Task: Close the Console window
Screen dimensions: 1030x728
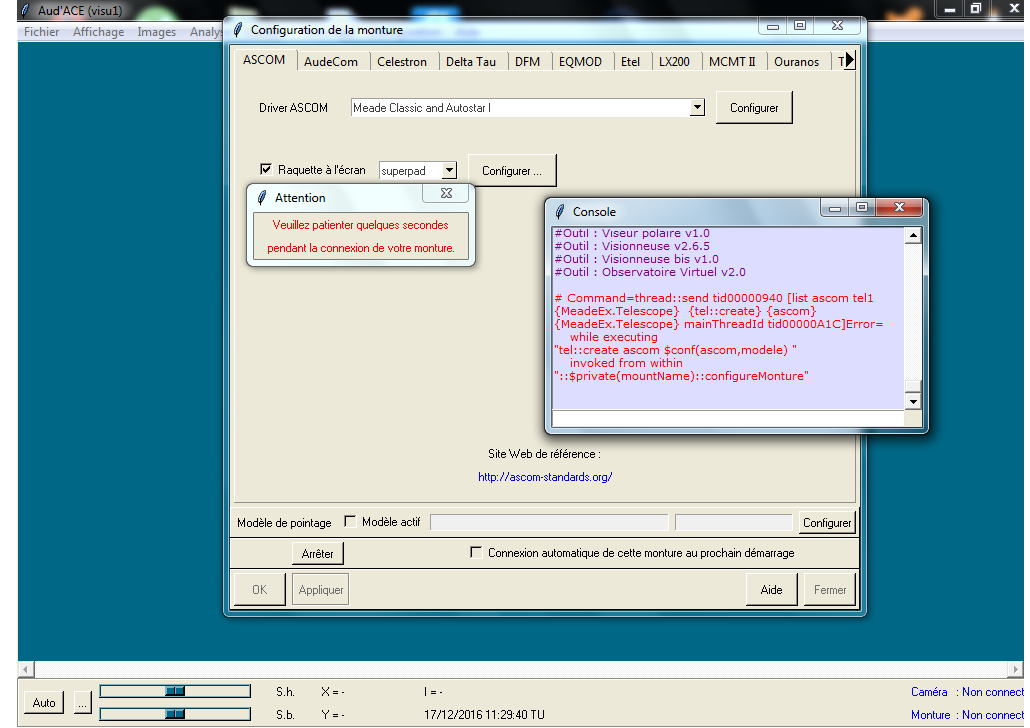Action: [899, 208]
